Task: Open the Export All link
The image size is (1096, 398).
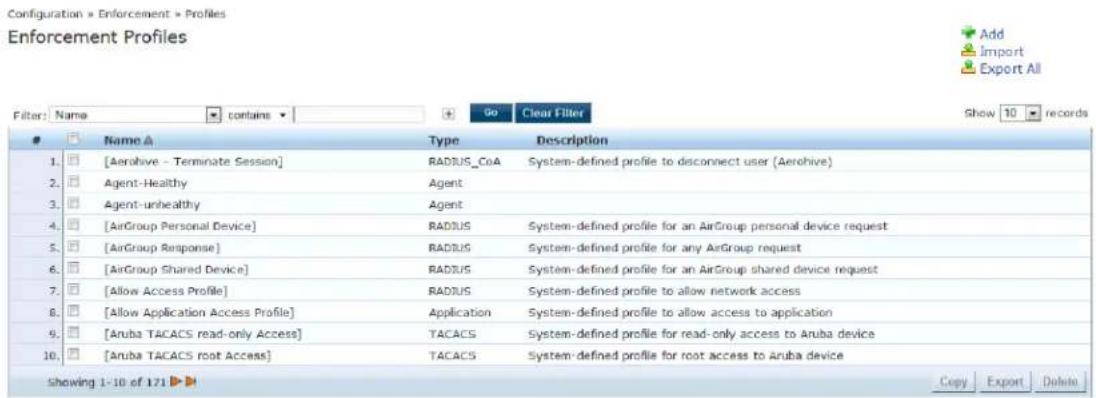Action: tap(1010, 69)
